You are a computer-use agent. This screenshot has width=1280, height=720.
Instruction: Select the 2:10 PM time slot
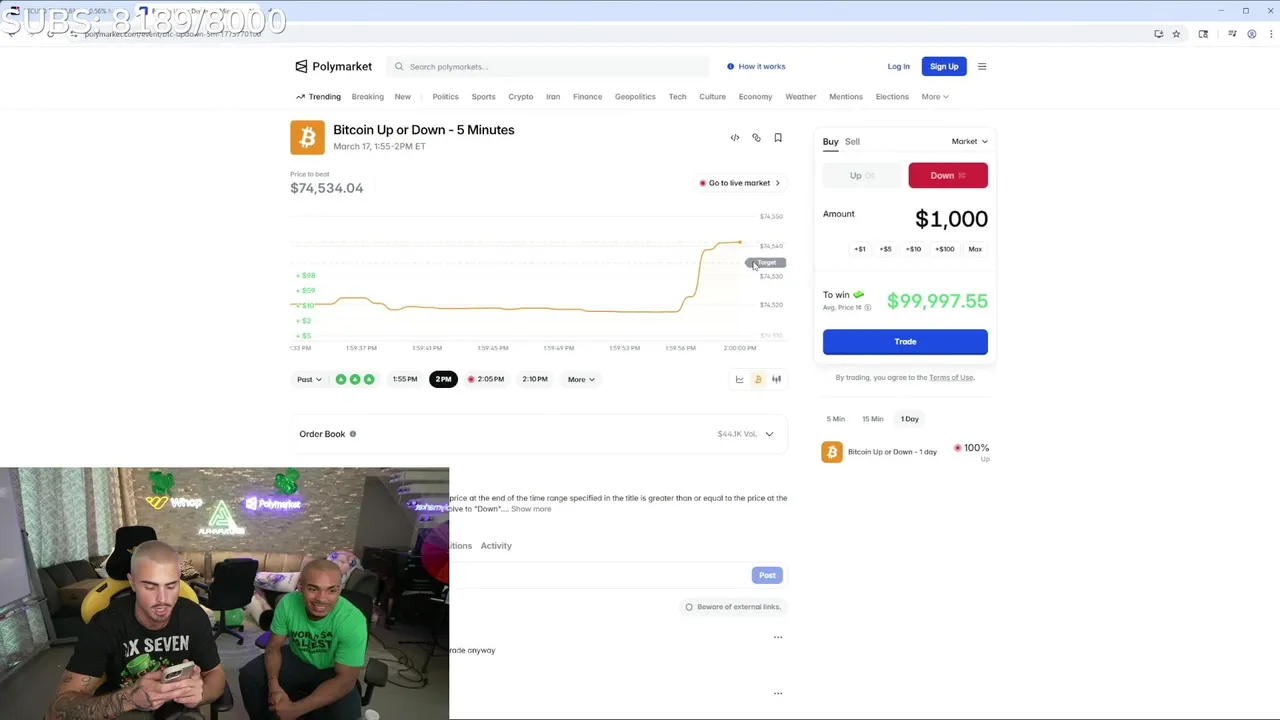535,379
